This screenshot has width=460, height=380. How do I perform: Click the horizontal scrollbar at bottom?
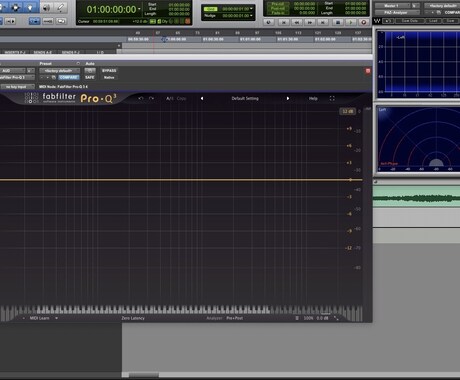click(144, 375)
